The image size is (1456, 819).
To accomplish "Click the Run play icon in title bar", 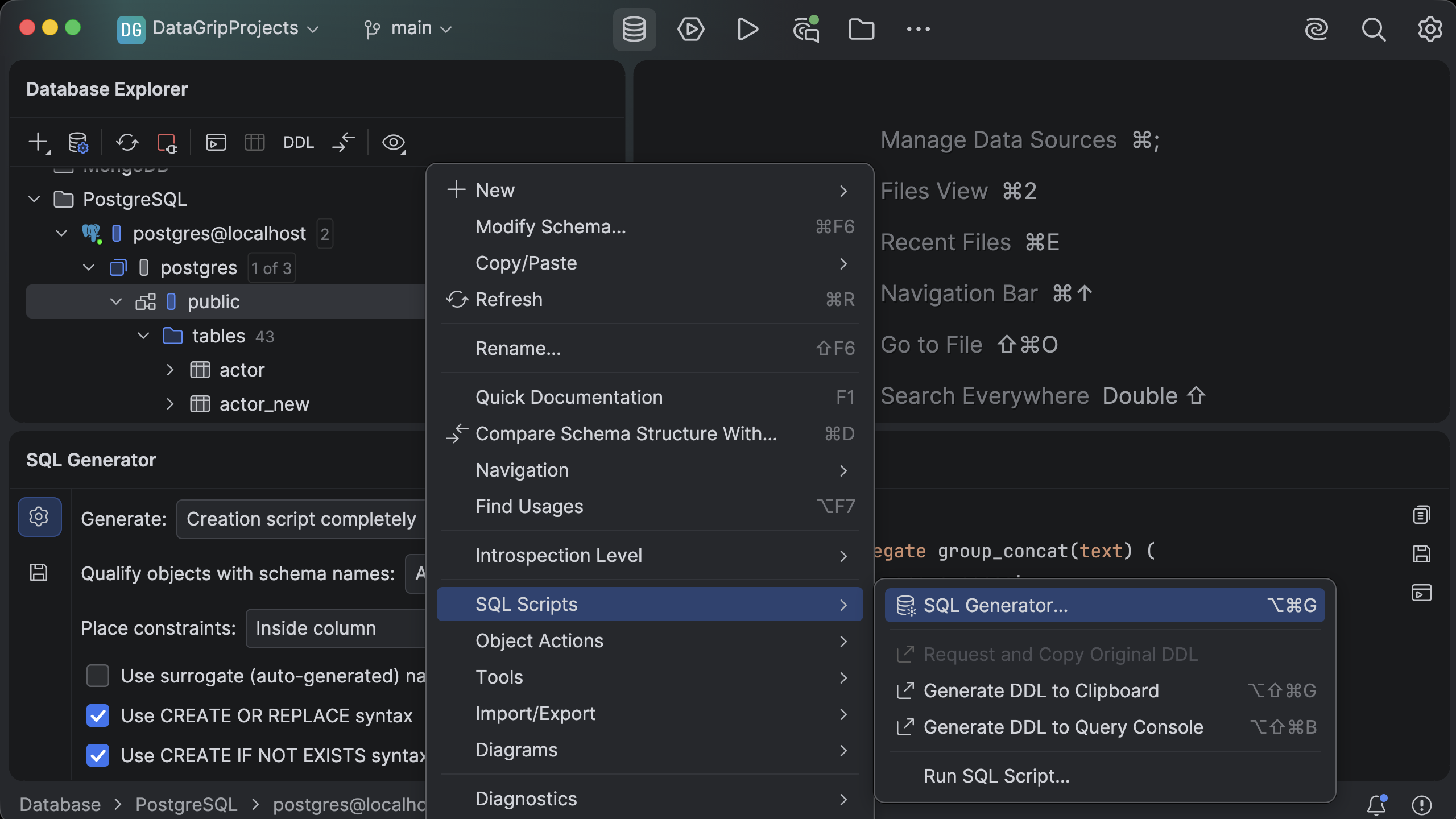I will pyautogui.click(x=747, y=29).
